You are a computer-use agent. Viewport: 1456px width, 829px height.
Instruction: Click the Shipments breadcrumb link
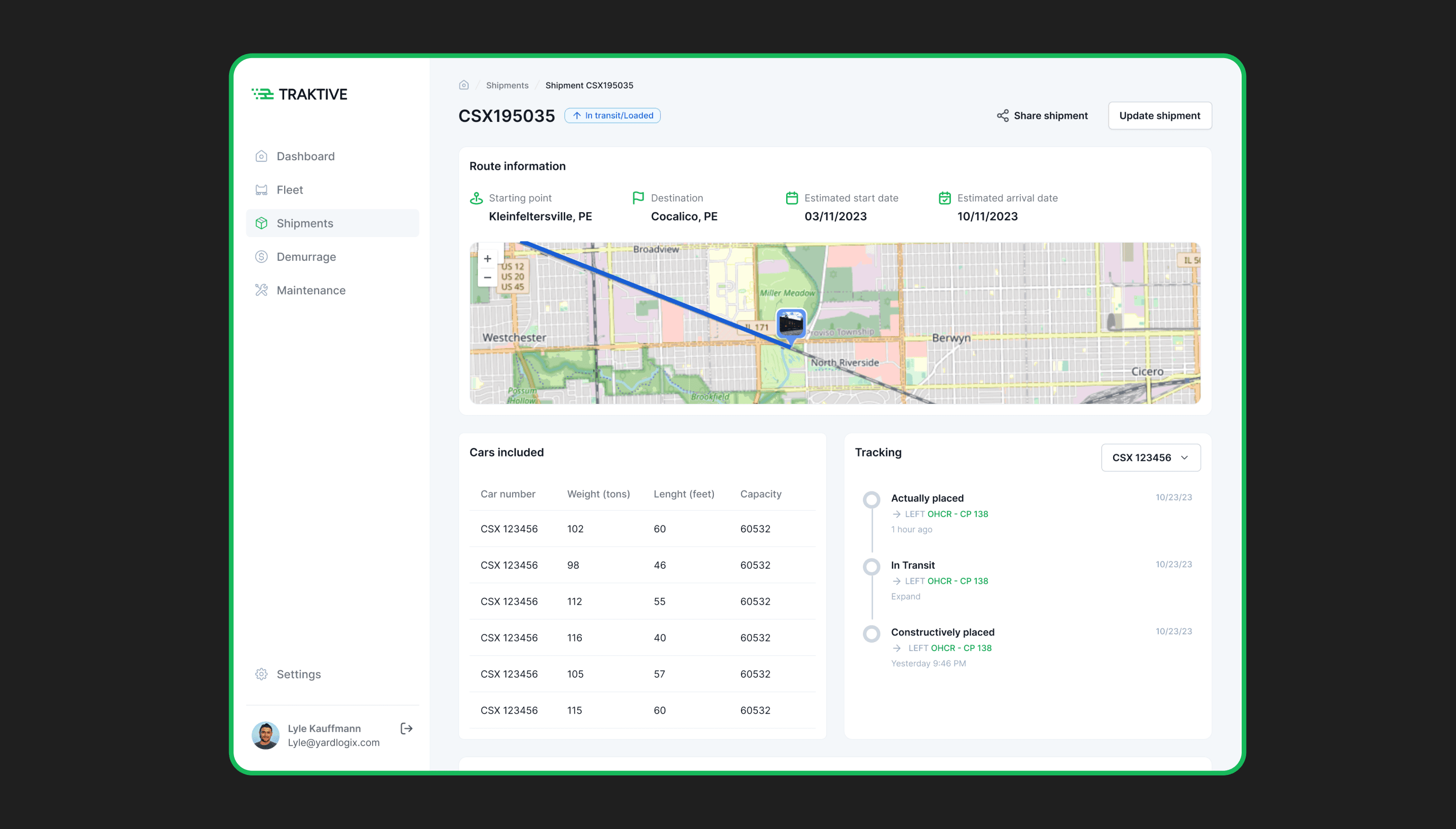point(507,85)
